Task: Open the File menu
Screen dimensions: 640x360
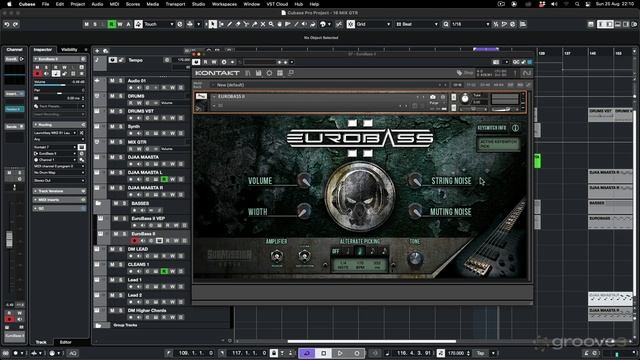Action: [45, 4]
